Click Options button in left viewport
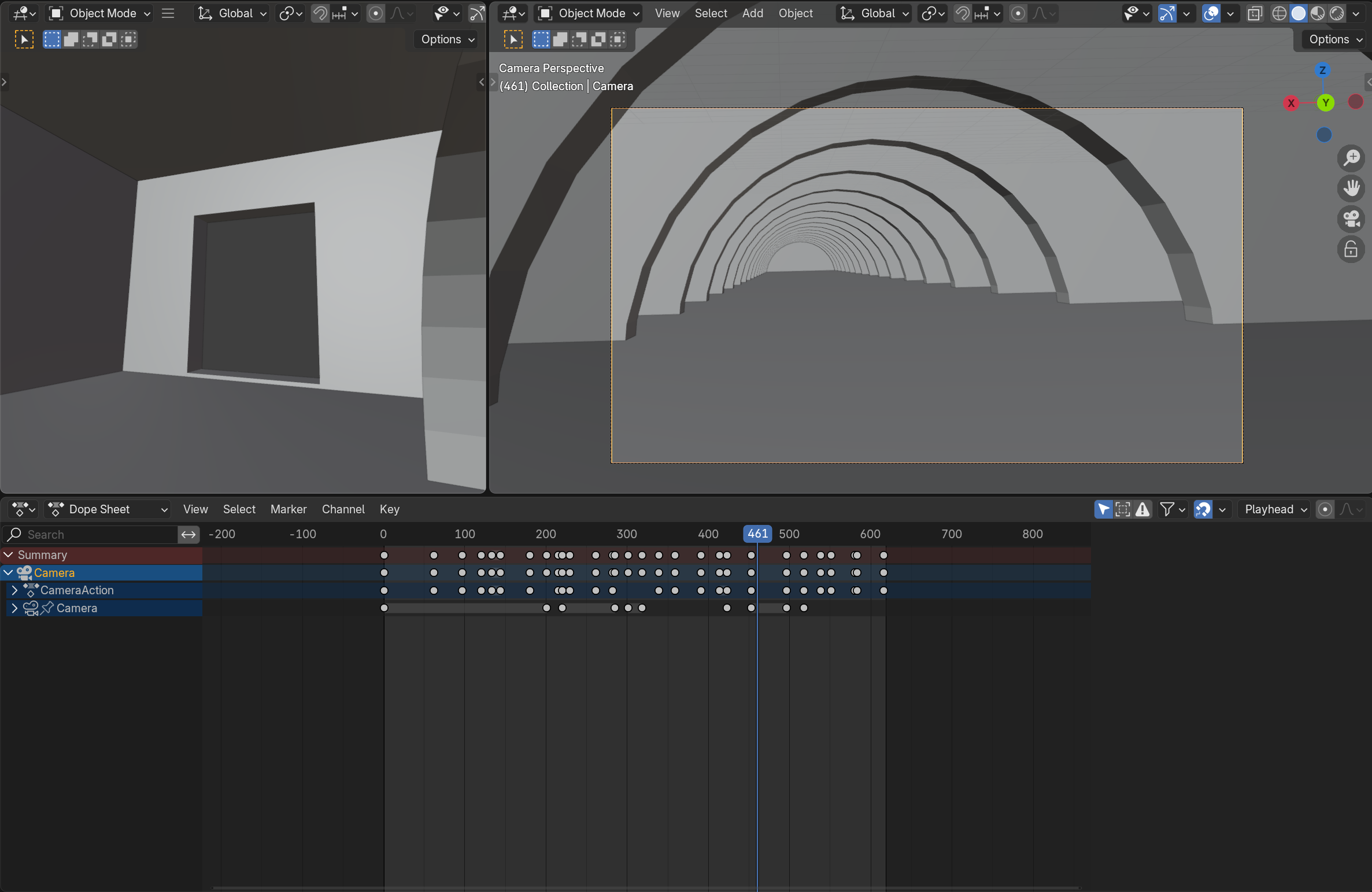The width and height of the screenshot is (1372, 892). click(448, 39)
